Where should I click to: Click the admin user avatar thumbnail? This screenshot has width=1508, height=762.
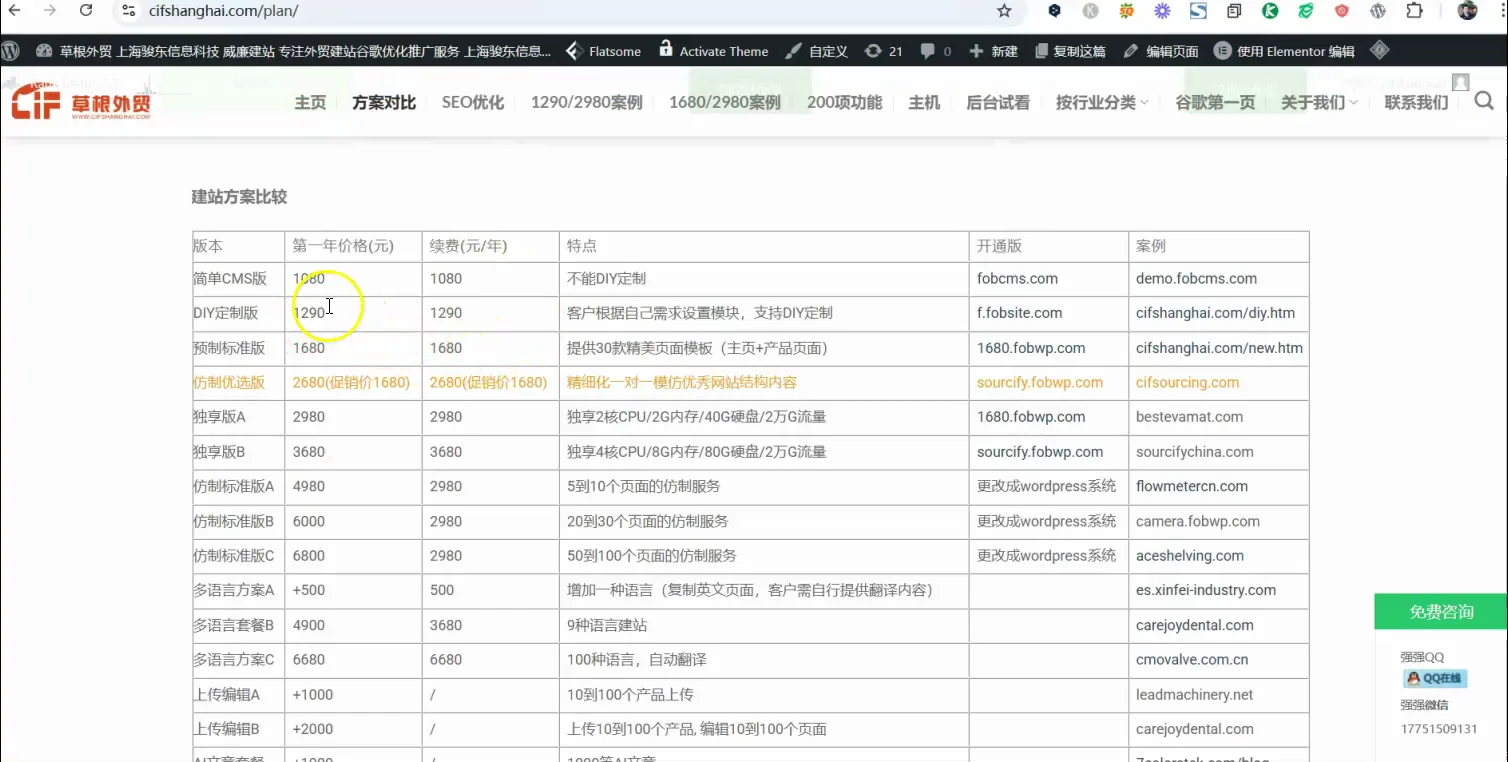coord(1461,82)
